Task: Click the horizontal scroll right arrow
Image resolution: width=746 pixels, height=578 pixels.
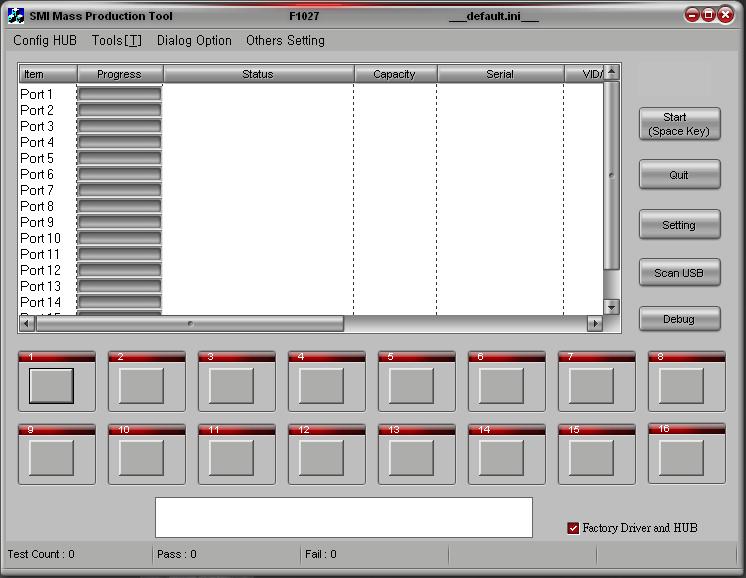Action: coord(595,324)
